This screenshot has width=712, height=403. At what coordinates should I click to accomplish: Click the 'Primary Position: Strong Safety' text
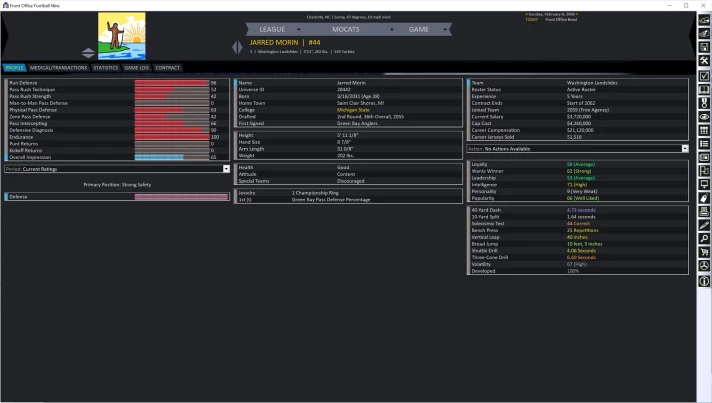117,185
